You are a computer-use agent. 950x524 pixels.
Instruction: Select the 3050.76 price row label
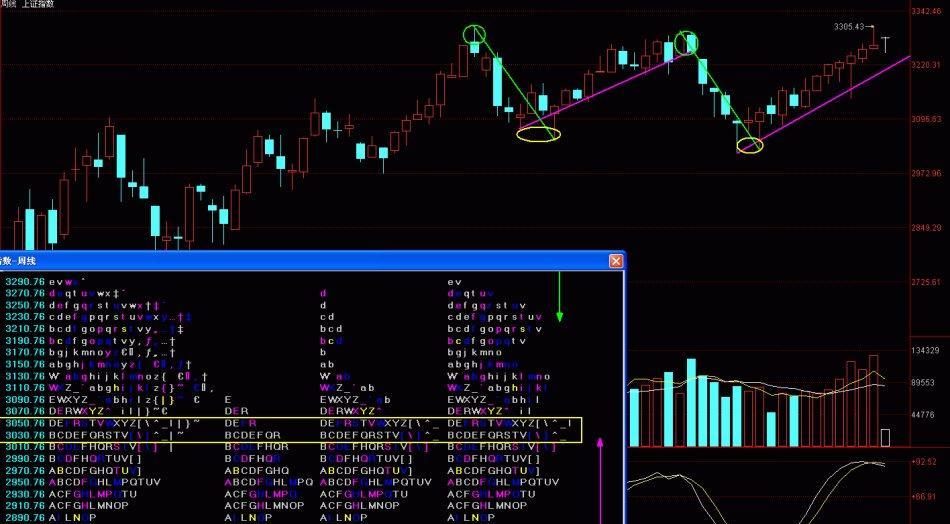[x=25, y=423]
